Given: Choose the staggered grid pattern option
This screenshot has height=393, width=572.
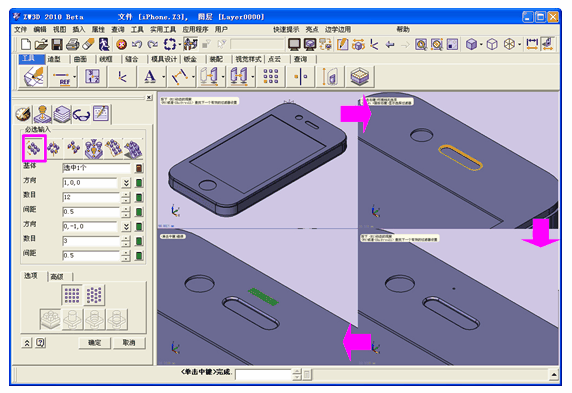Looking at the screenshot, I should tap(94, 295).
